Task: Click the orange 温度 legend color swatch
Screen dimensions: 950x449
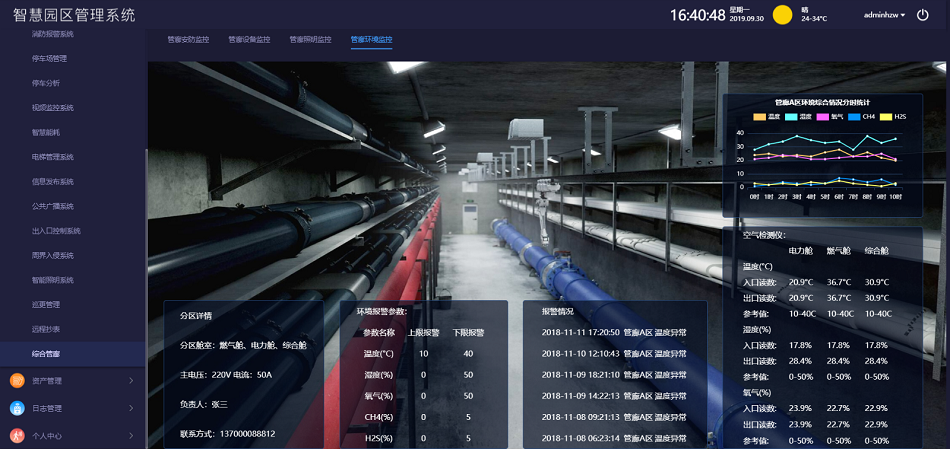Action: [x=759, y=116]
